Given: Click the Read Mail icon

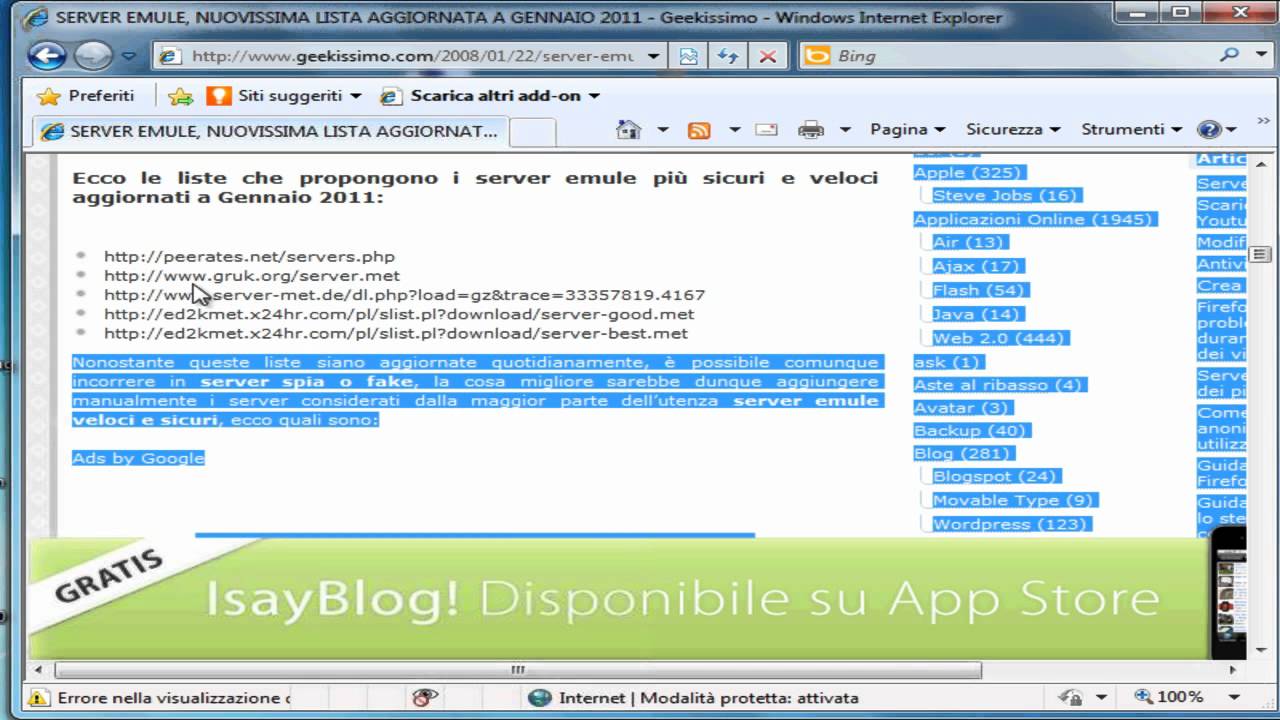Looking at the screenshot, I should 766,130.
